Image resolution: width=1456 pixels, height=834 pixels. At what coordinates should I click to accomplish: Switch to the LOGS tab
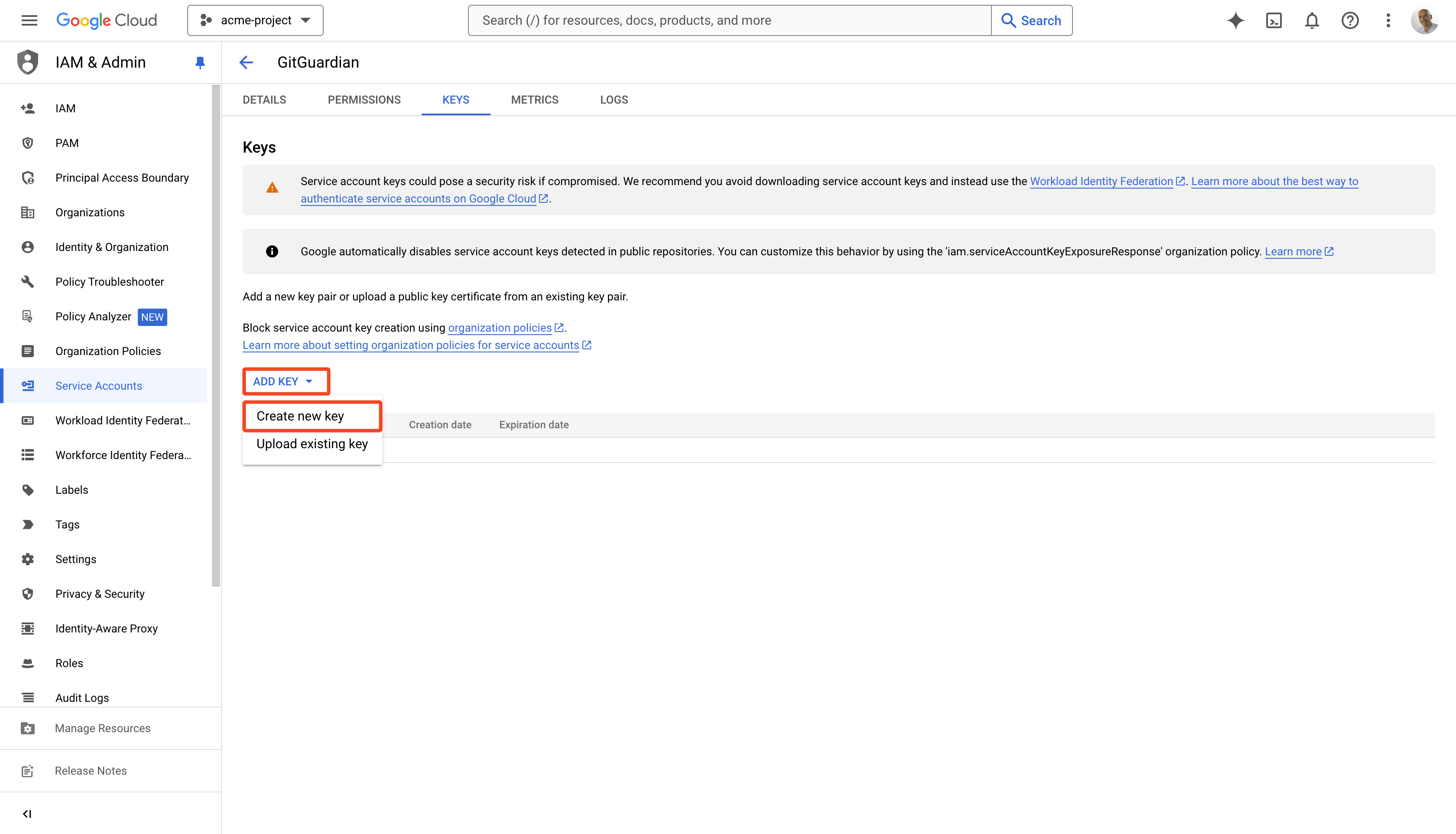(614, 100)
